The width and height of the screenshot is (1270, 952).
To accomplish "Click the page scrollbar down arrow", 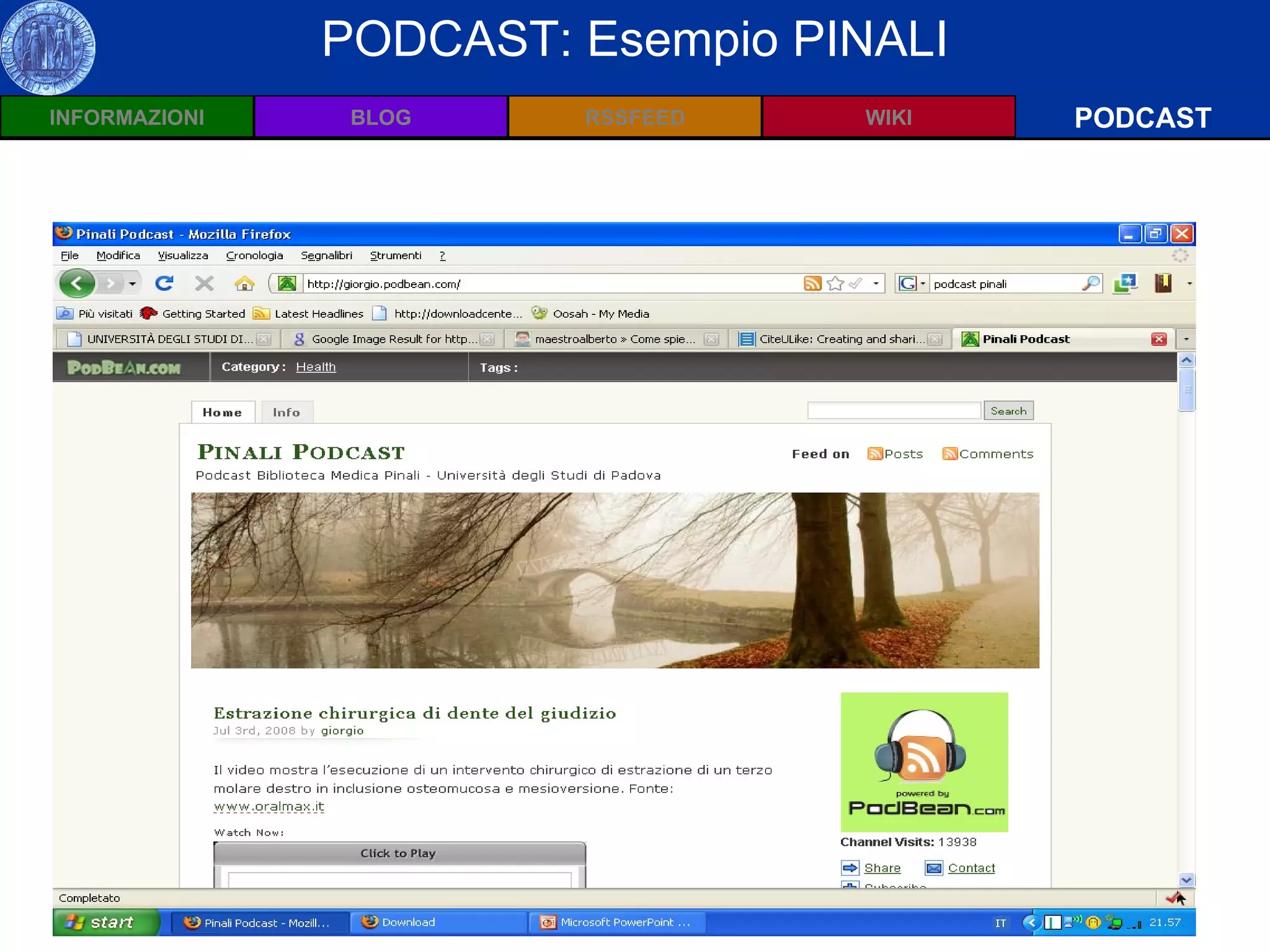I will pyautogui.click(x=1186, y=880).
